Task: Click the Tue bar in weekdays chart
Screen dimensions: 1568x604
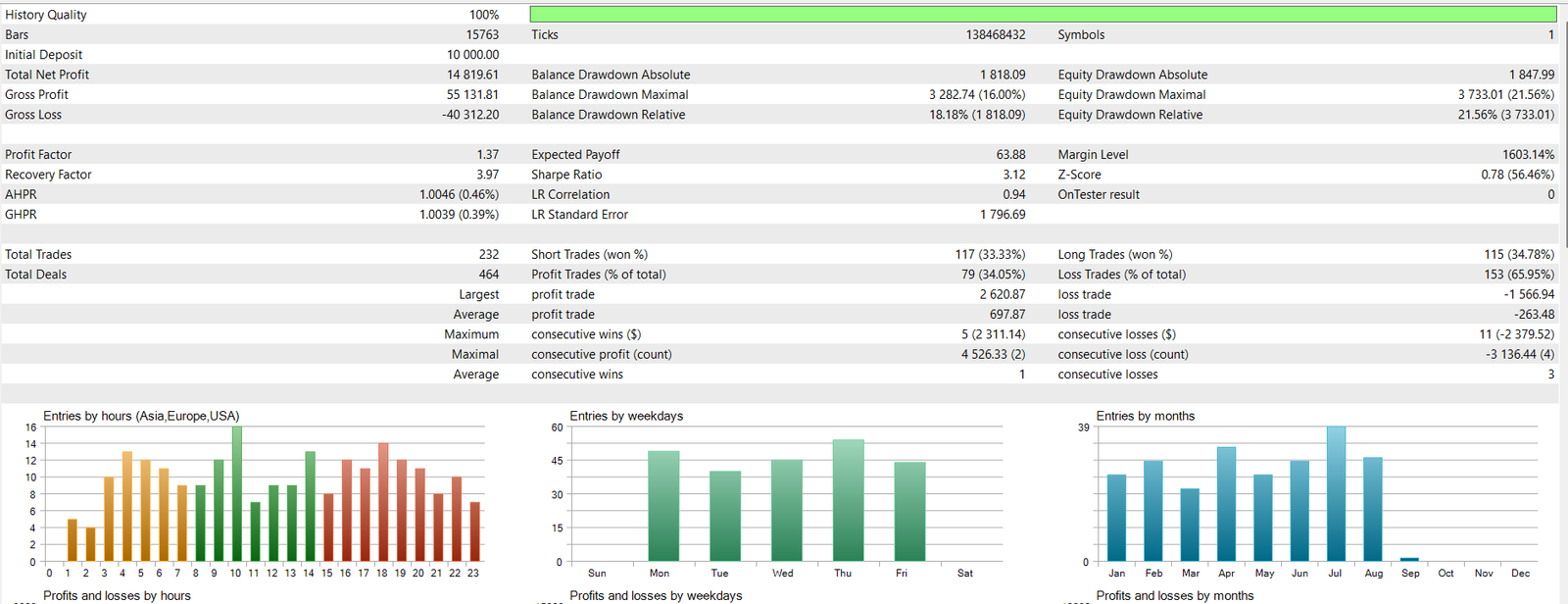Action: (x=725, y=517)
